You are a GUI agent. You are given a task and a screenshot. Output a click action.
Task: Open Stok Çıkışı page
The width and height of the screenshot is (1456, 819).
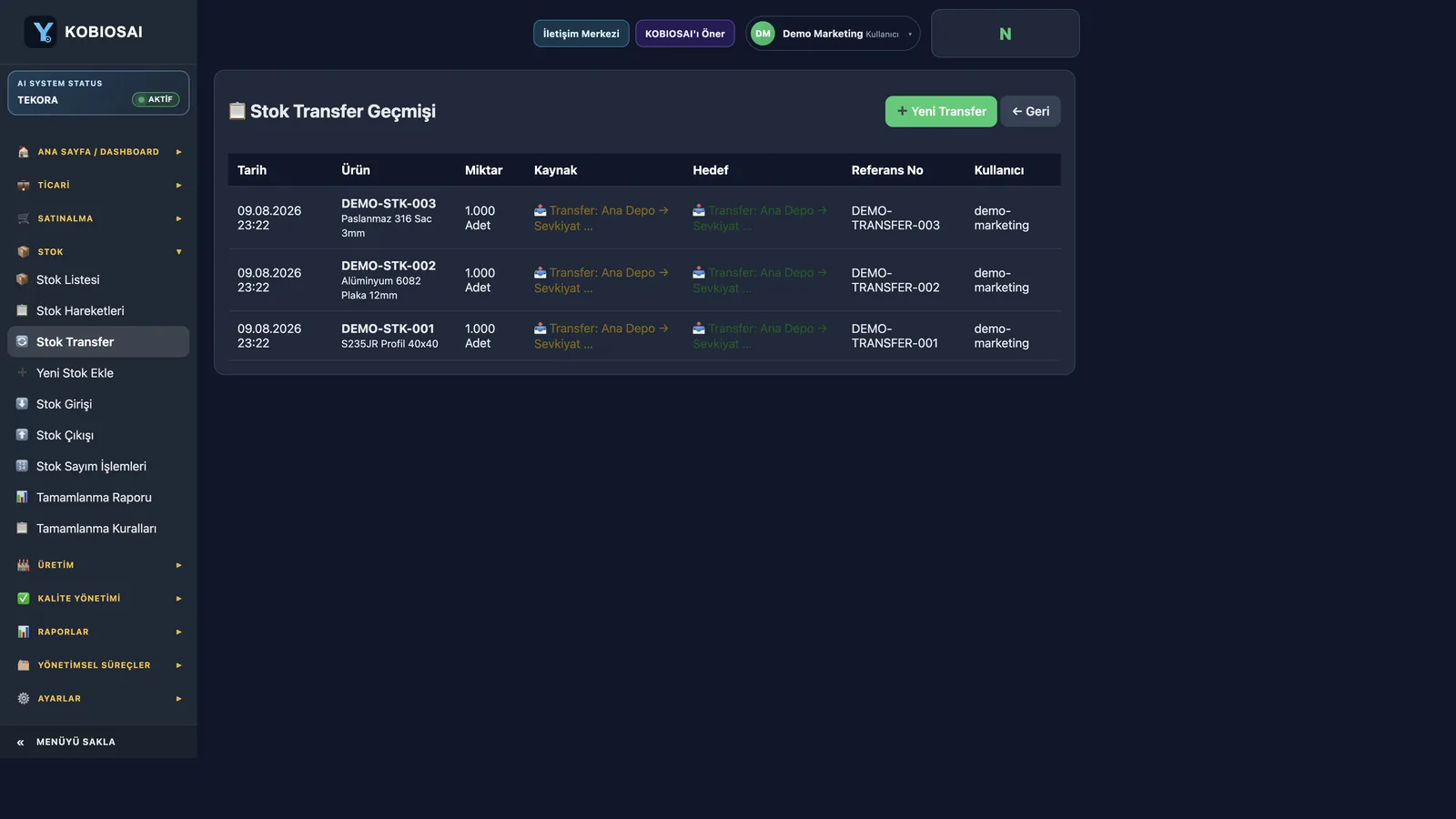tap(98, 434)
